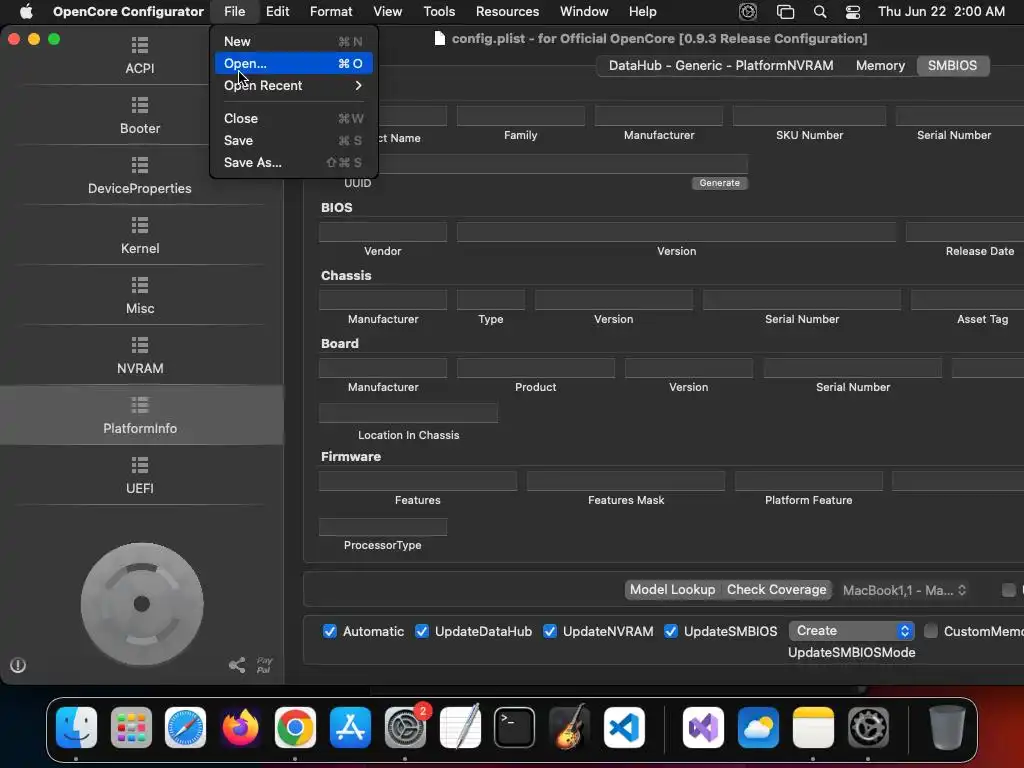Open the Resources menu
Screen dimensions: 1024x768
507,12
